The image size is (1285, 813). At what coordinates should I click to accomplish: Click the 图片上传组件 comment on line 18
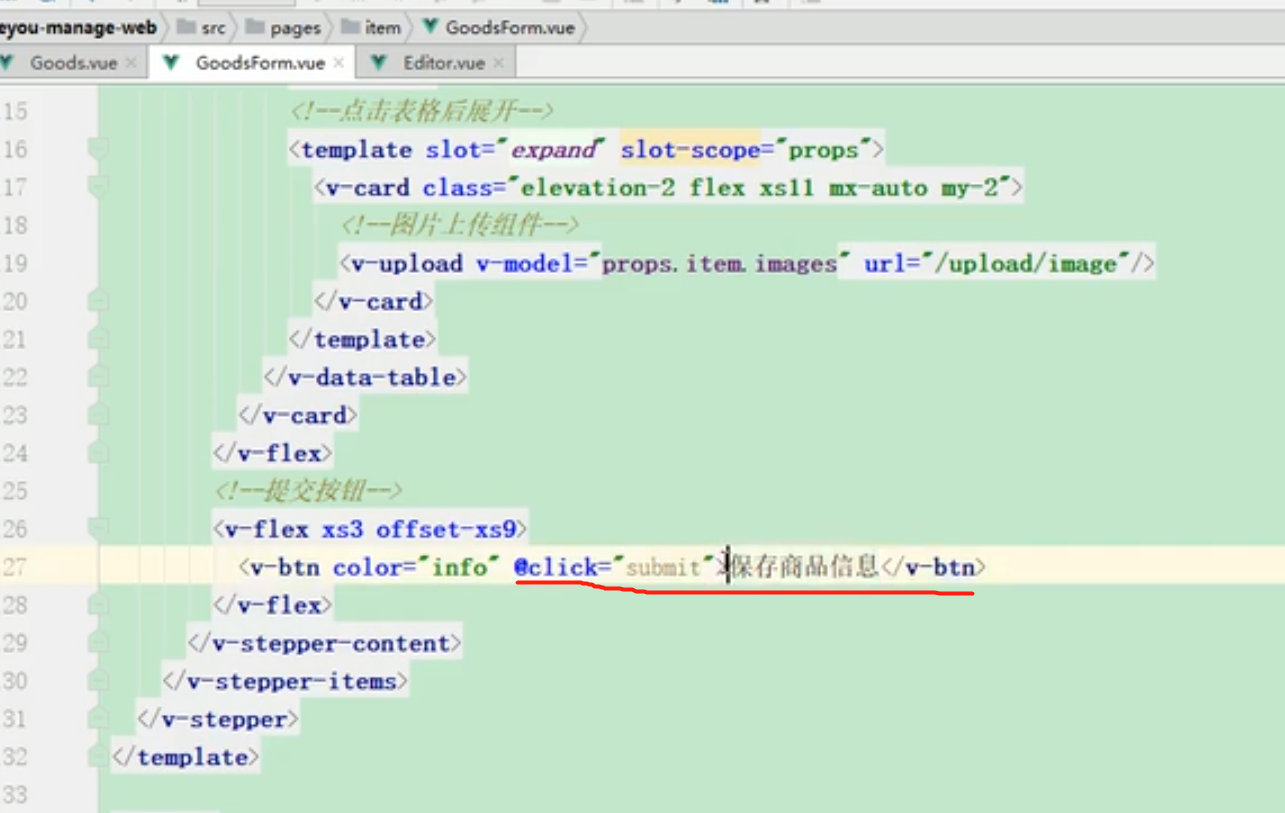[460, 226]
